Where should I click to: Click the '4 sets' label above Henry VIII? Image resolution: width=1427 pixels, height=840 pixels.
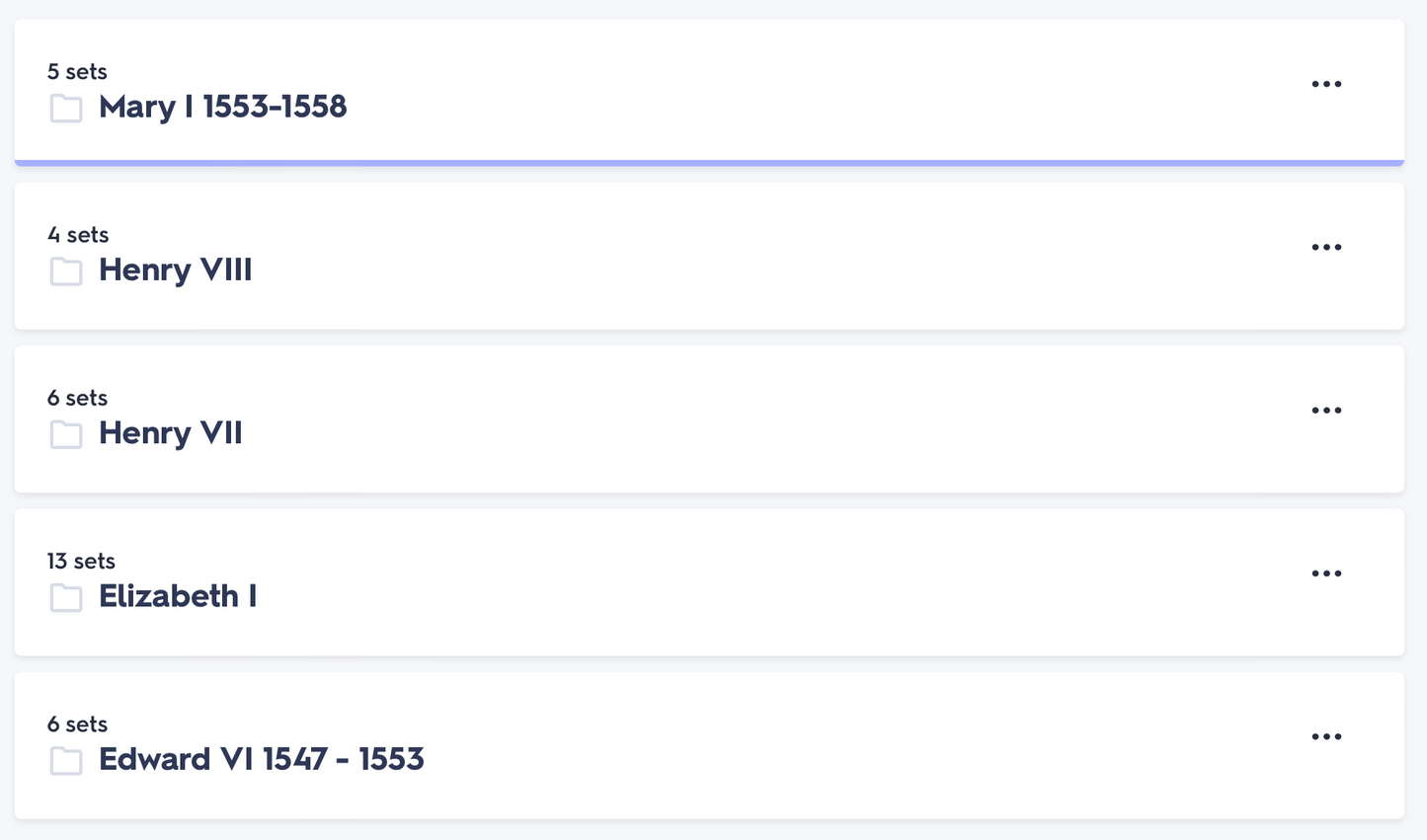click(78, 235)
